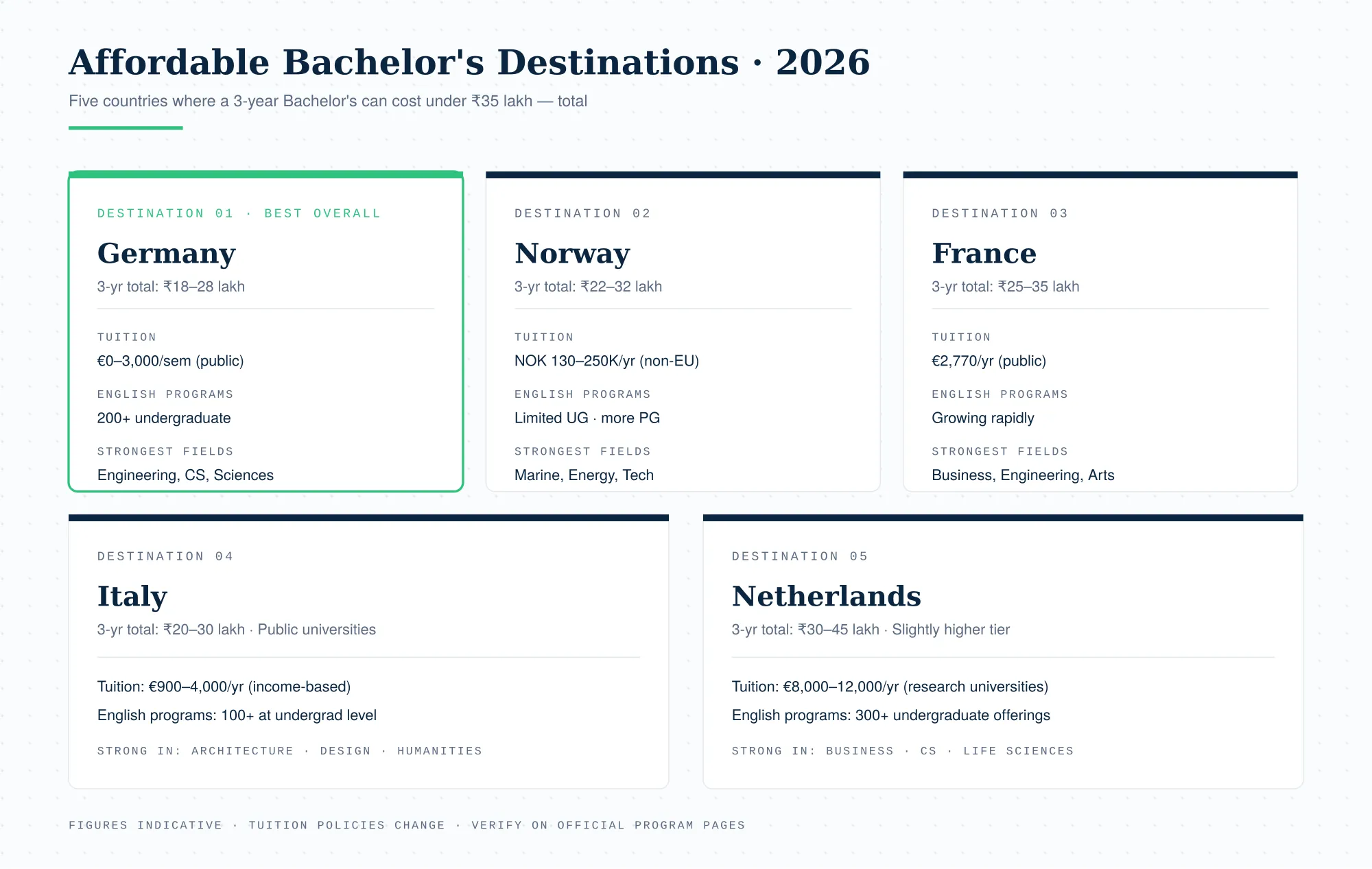Click Netherlands' "₹30–45 lakh · Slightly higher tier" line

coord(871,630)
